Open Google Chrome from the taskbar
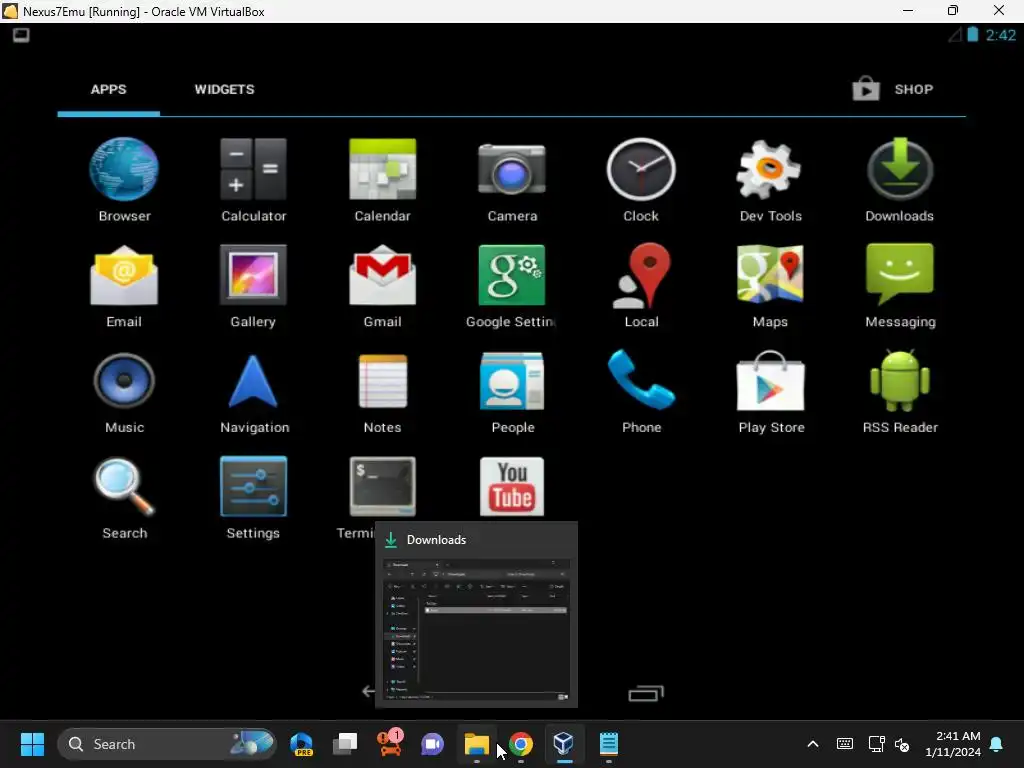 click(520, 744)
